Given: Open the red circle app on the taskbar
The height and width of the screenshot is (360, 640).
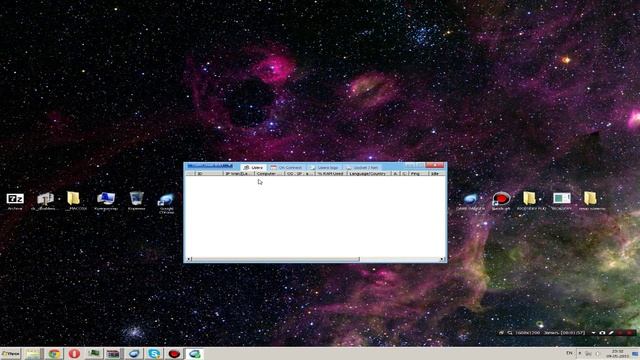Looking at the screenshot, I should (x=174, y=354).
